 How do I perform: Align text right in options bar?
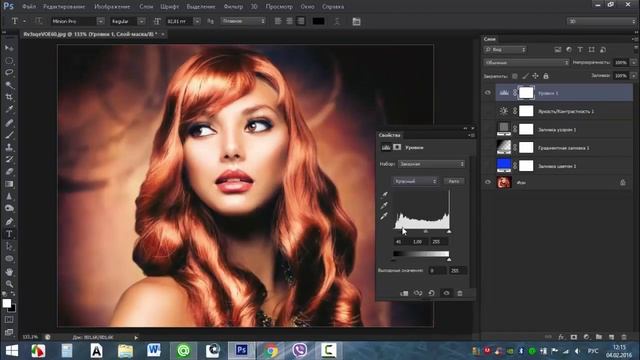click(301, 21)
